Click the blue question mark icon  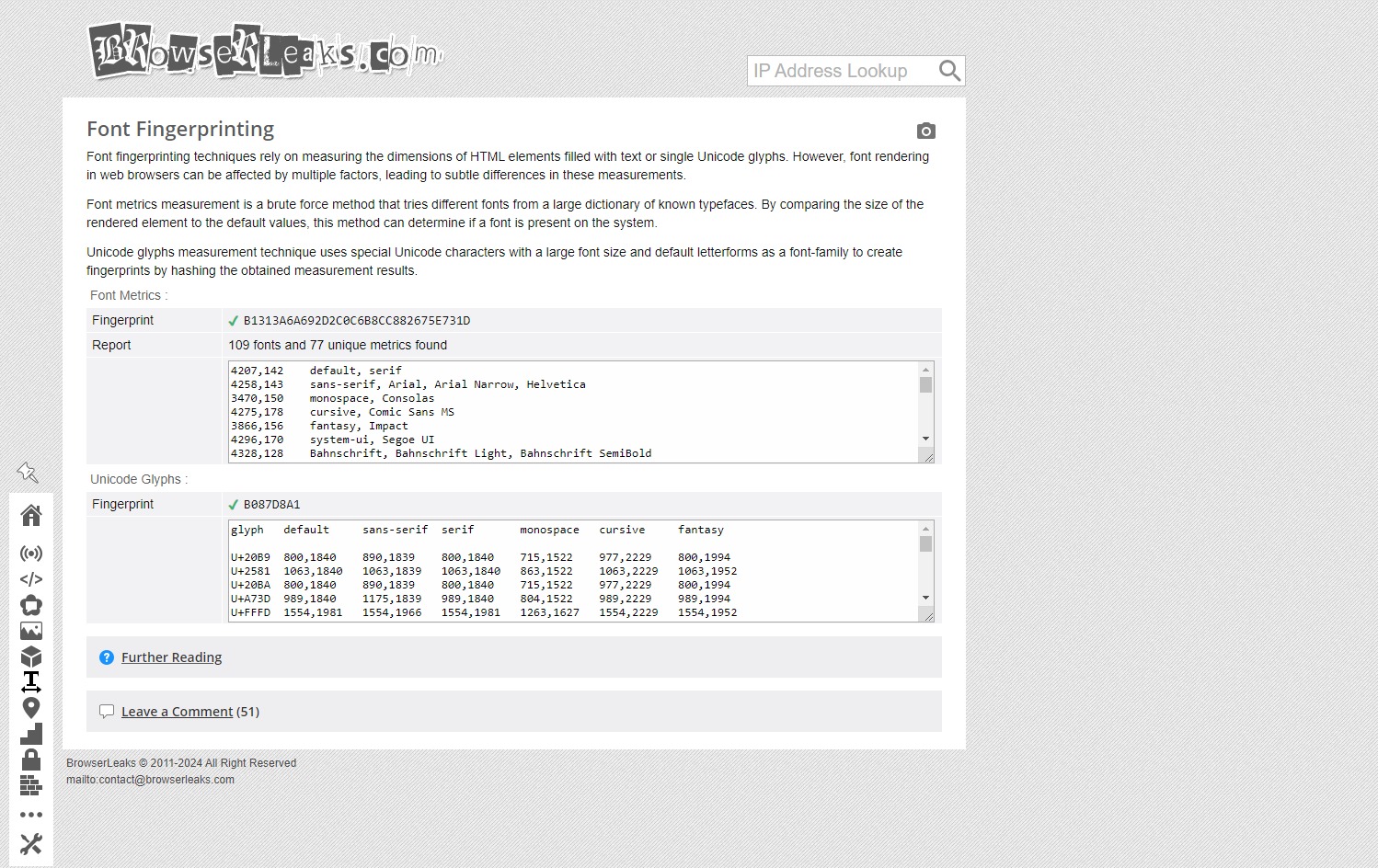tap(107, 657)
